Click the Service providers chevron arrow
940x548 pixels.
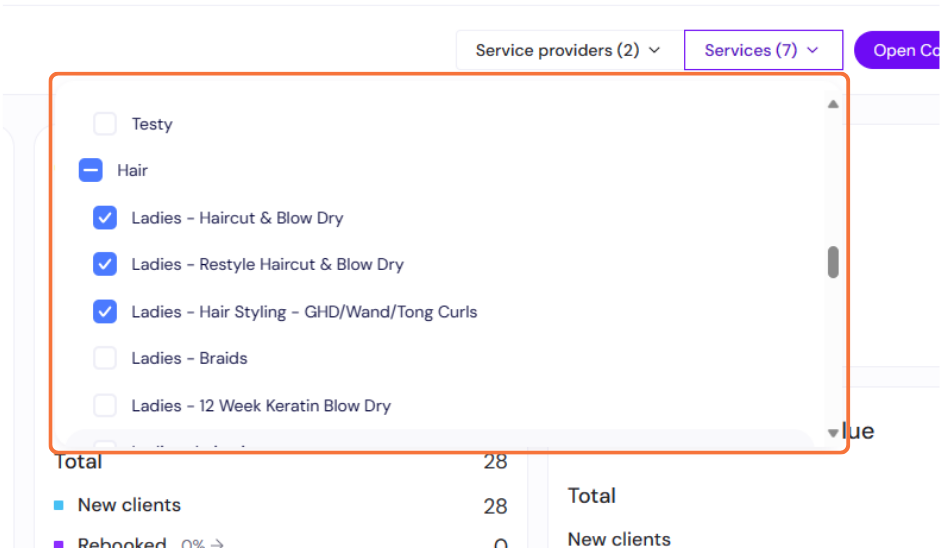pos(655,50)
